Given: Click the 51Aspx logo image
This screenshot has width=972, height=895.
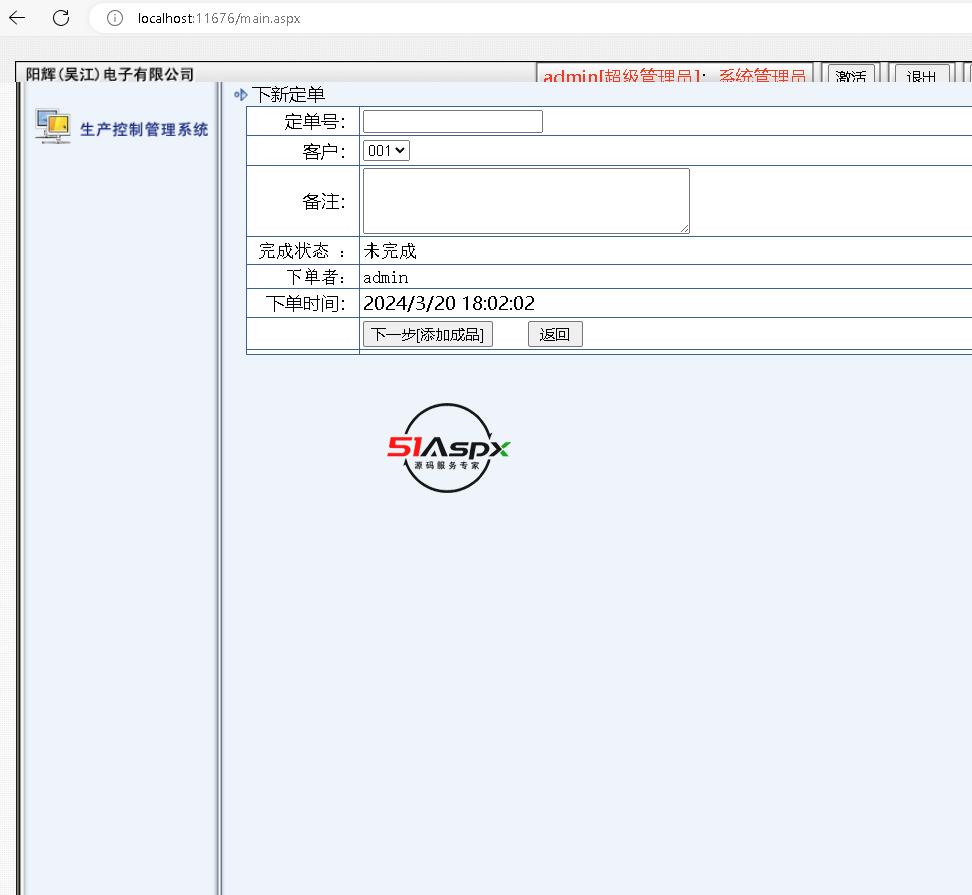Looking at the screenshot, I should click(448, 448).
